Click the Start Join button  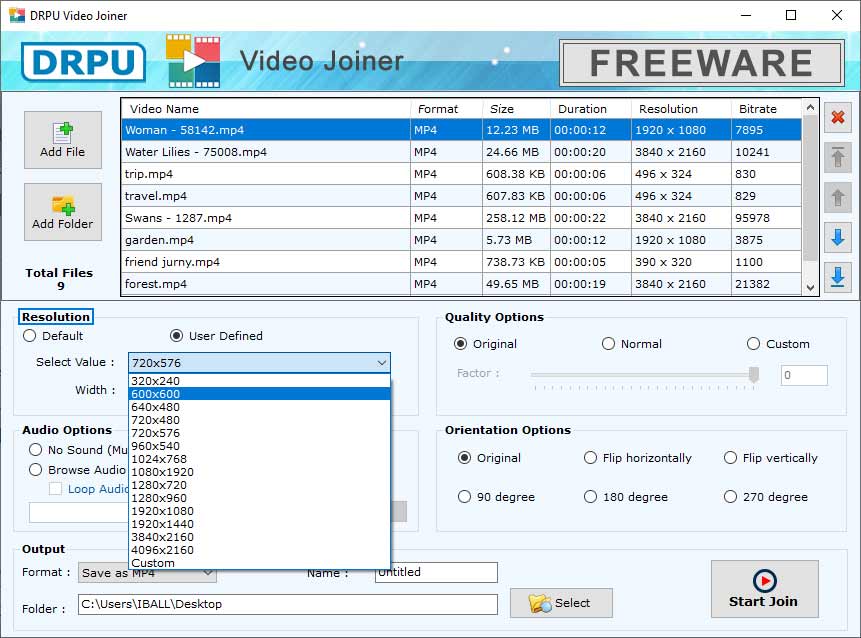point(764,589)
